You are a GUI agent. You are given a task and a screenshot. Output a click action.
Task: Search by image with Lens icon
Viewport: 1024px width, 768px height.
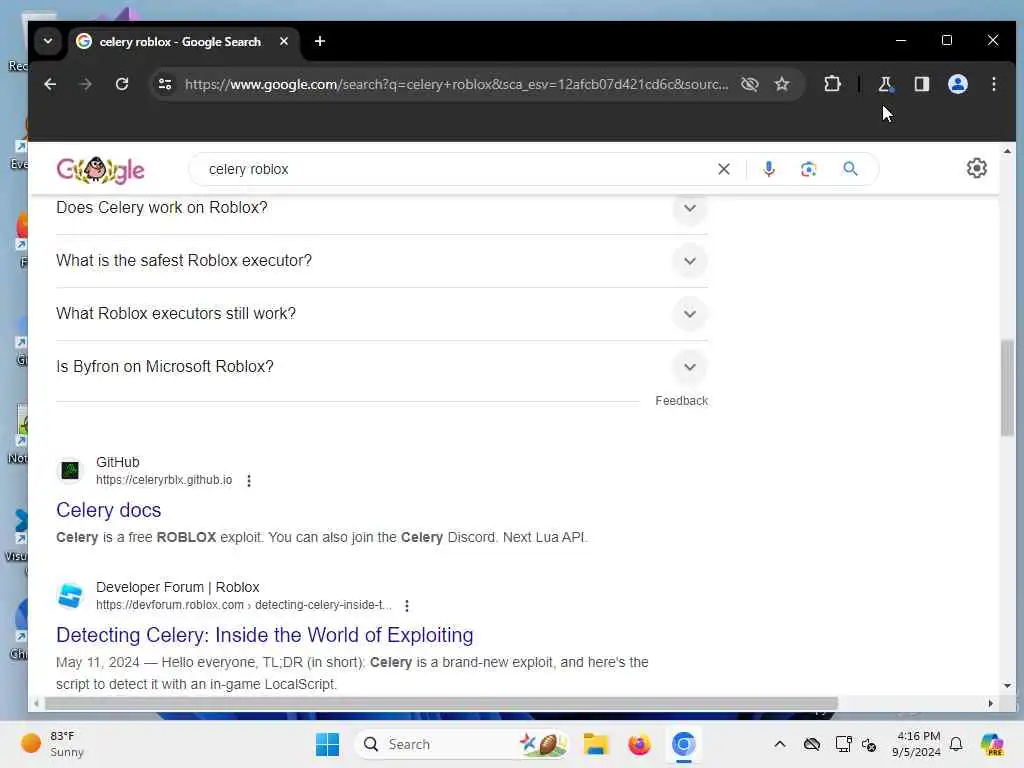pos(808,169)
